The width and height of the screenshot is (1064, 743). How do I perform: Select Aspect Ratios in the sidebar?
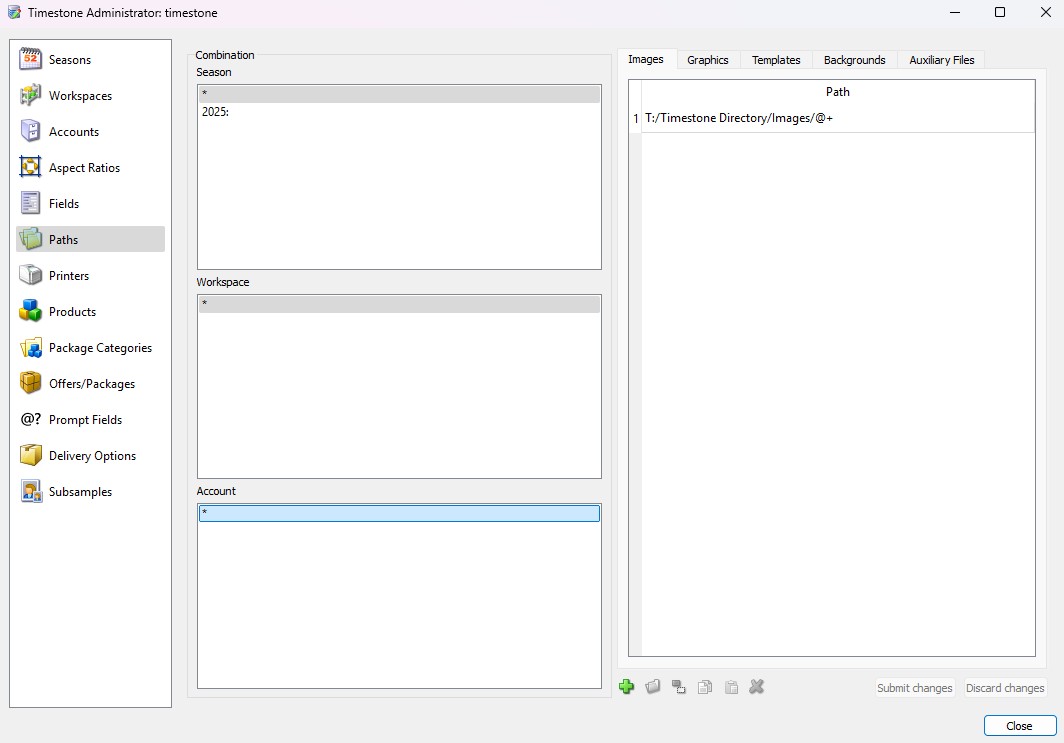point(90,168)
